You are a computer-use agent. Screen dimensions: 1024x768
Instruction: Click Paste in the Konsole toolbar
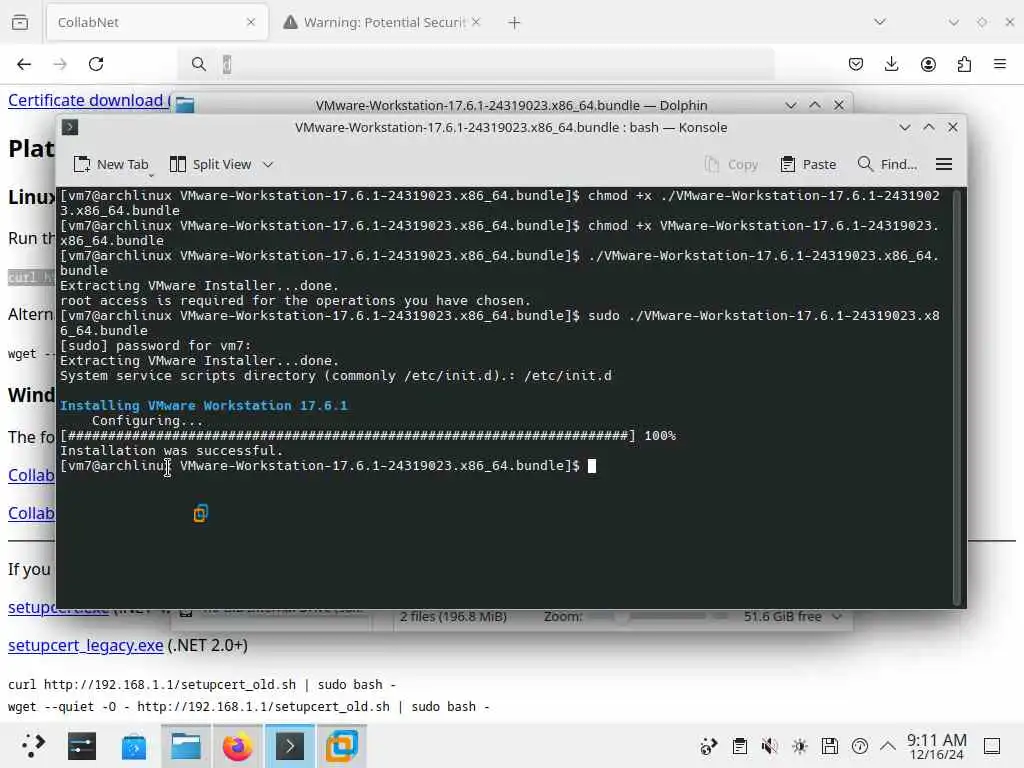[808, 165]
